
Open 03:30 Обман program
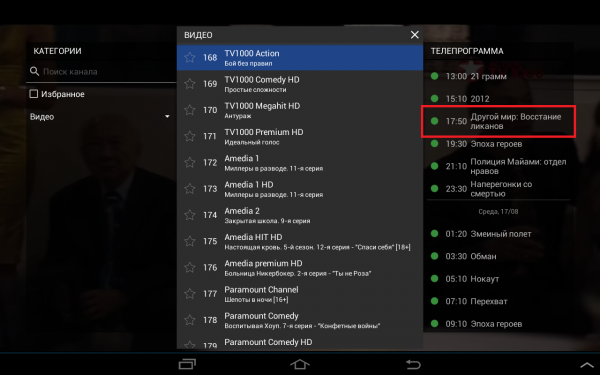(498, 256)
